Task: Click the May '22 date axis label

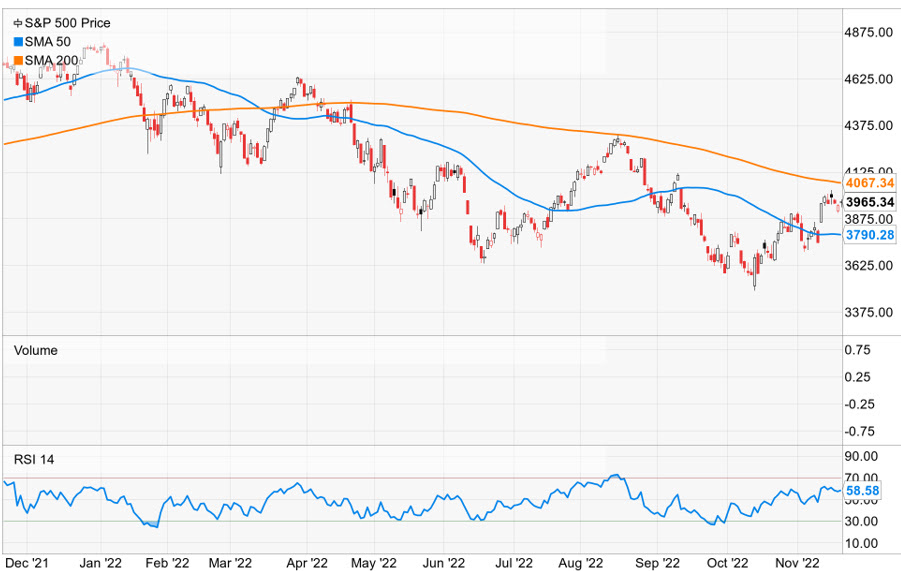Action: 374,563
